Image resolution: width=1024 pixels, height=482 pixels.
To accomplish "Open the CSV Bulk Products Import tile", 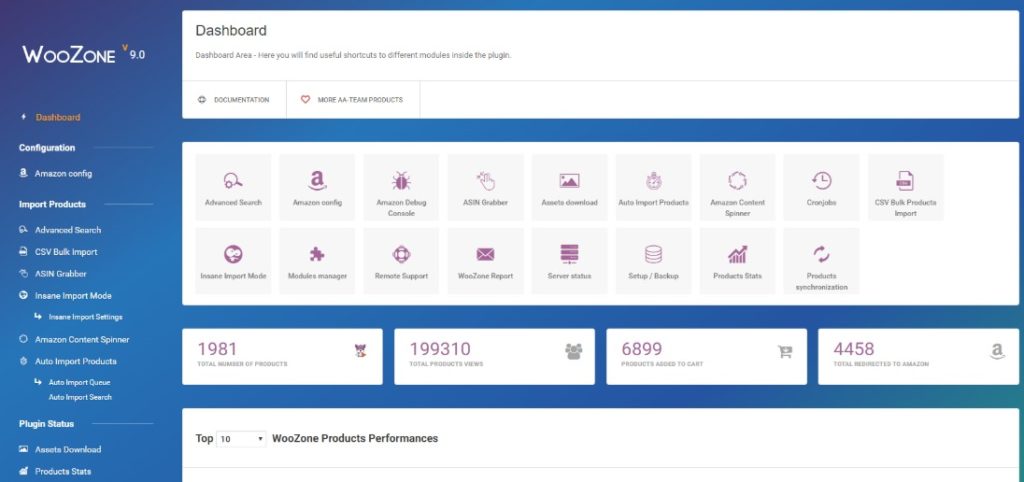I will click(x=906, y=187).
